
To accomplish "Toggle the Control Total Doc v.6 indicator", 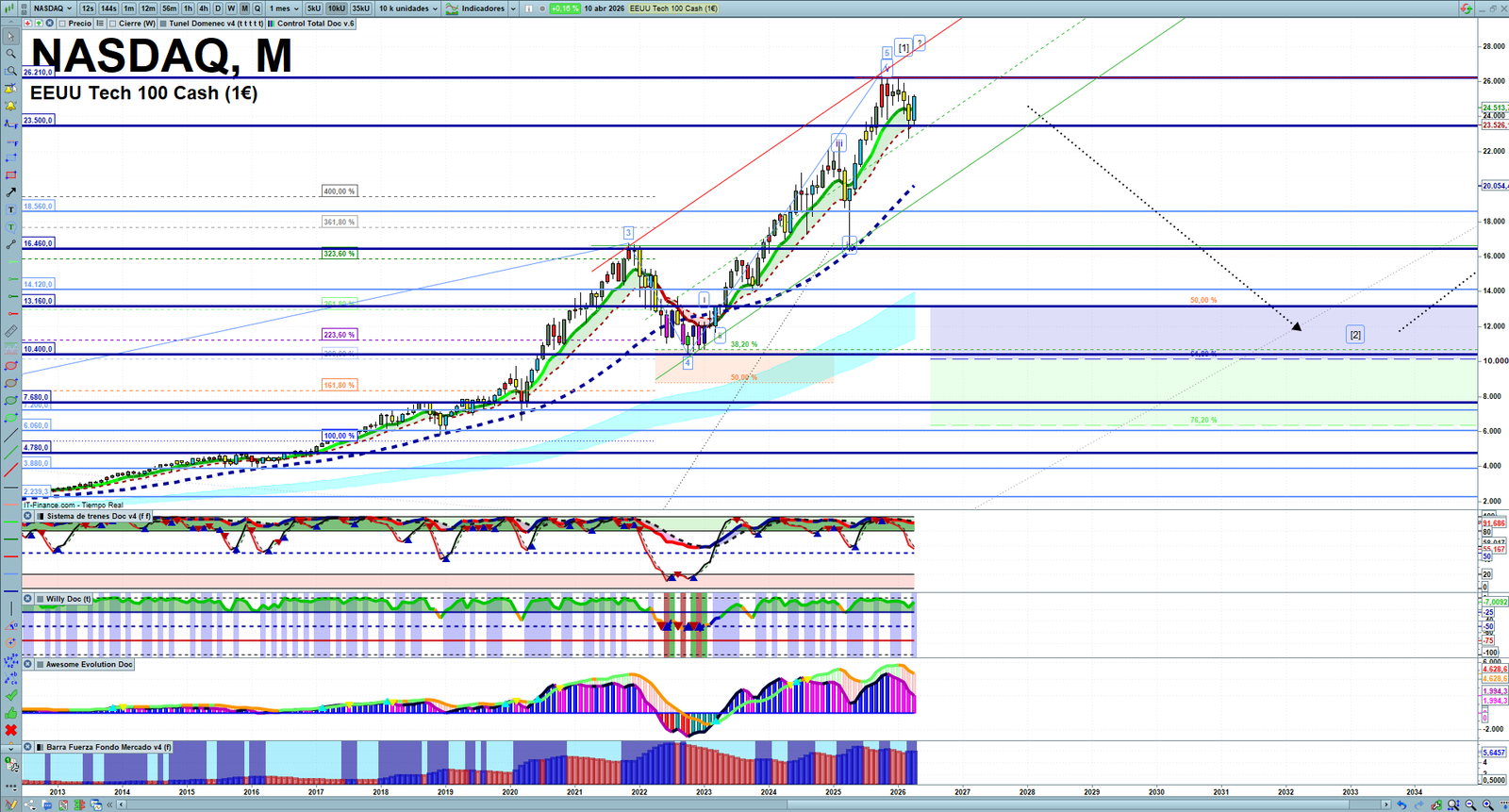I will (272, 24).
